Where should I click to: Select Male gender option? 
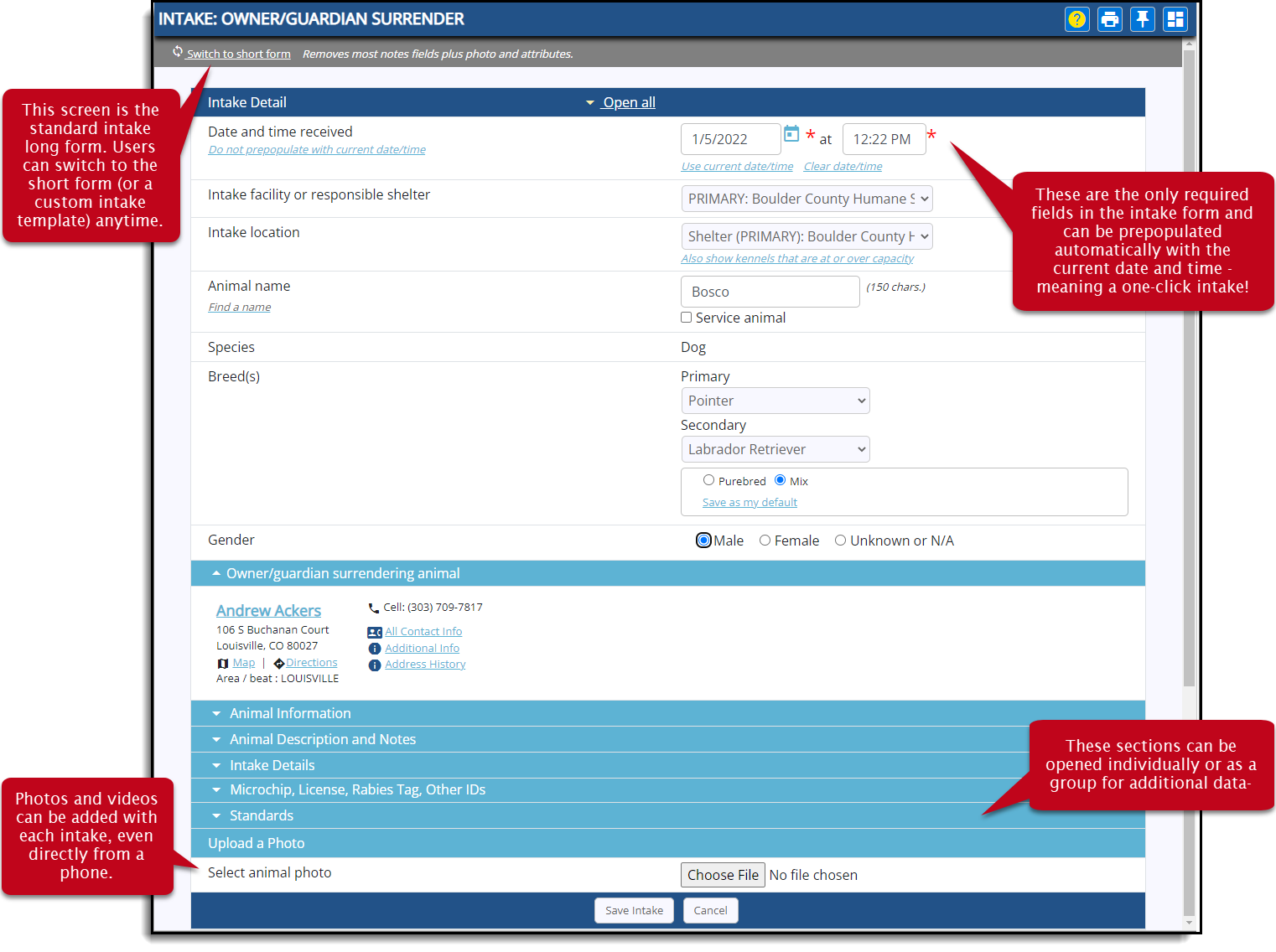pos(704,541)
